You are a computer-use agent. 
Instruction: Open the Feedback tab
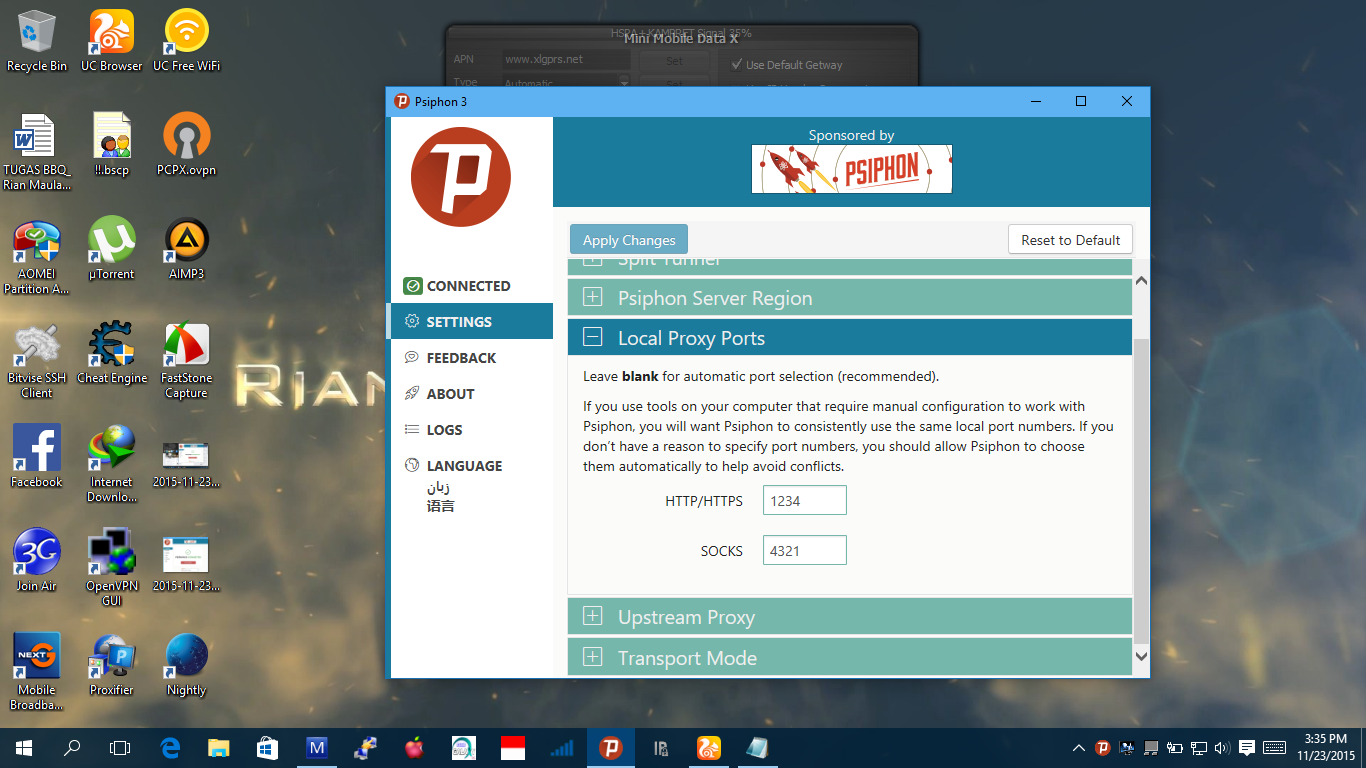pos(470,358)
